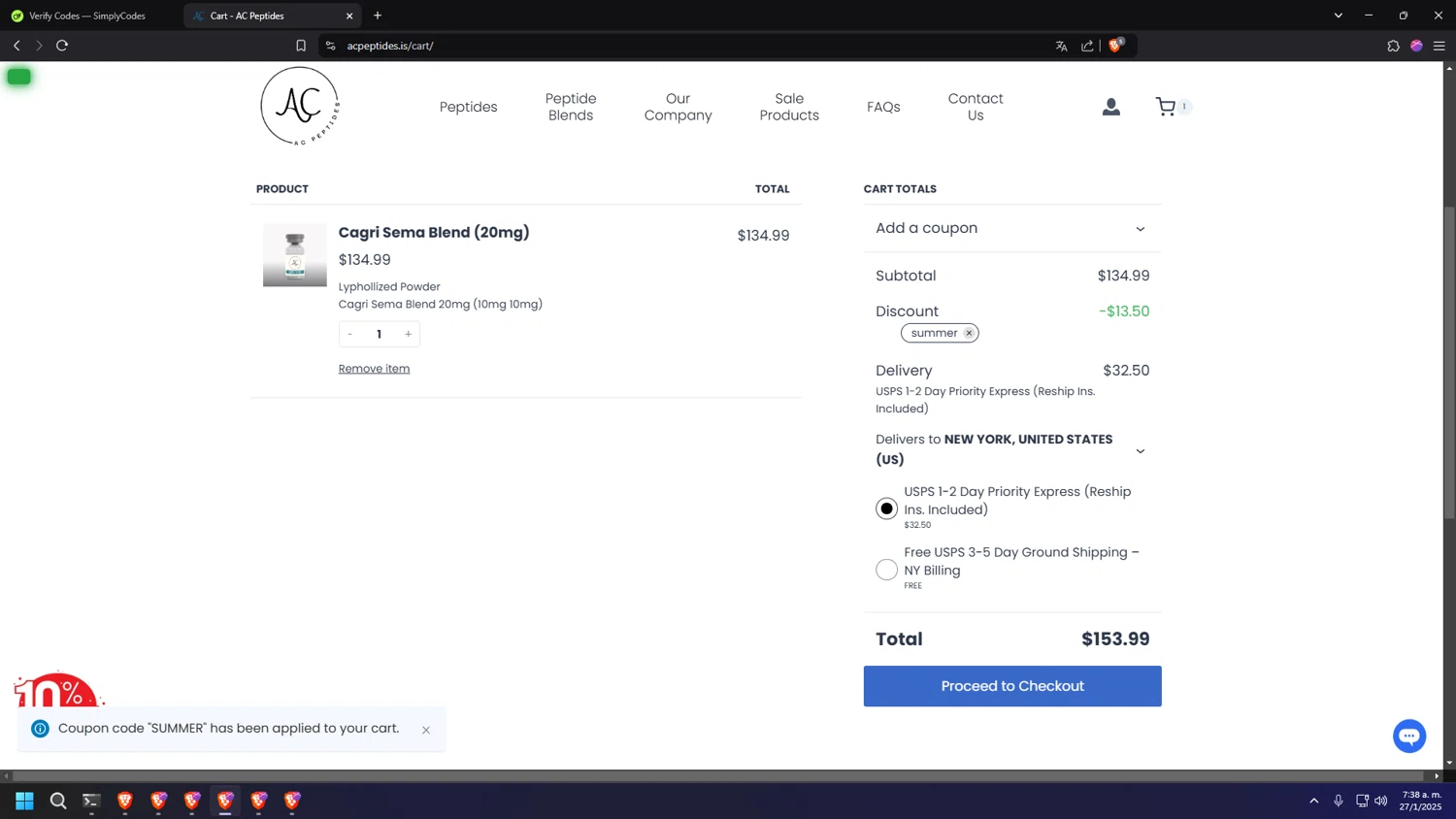The width and height of the screenshot is (1456, 819).
Task: Open the 10% discount badge popup
Action: [x=57, y=688]
